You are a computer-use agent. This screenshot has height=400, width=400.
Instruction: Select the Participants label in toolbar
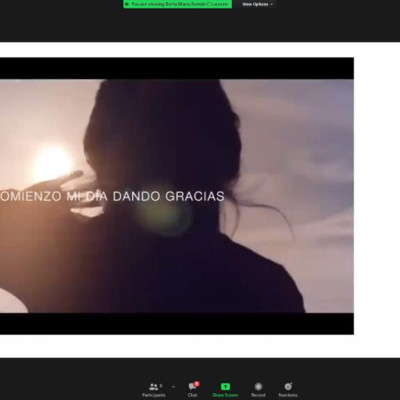[x=154, y=395]
